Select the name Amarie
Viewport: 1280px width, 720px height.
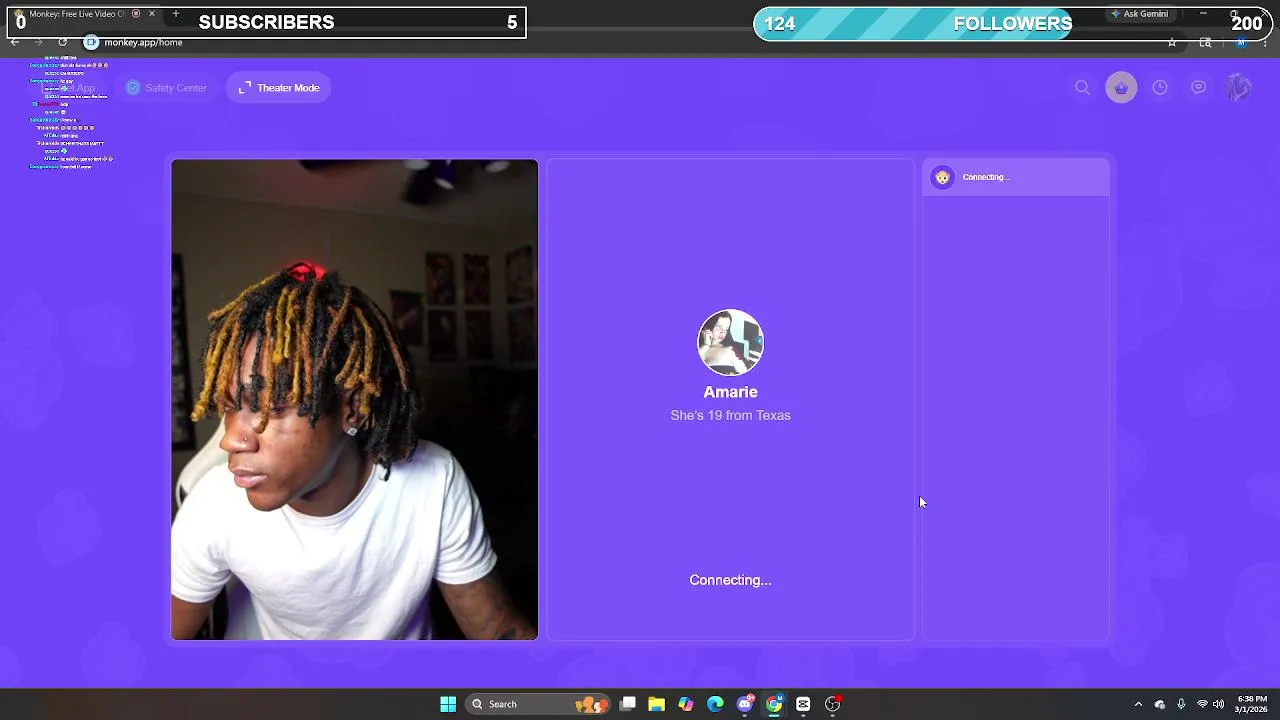(730, 392)
